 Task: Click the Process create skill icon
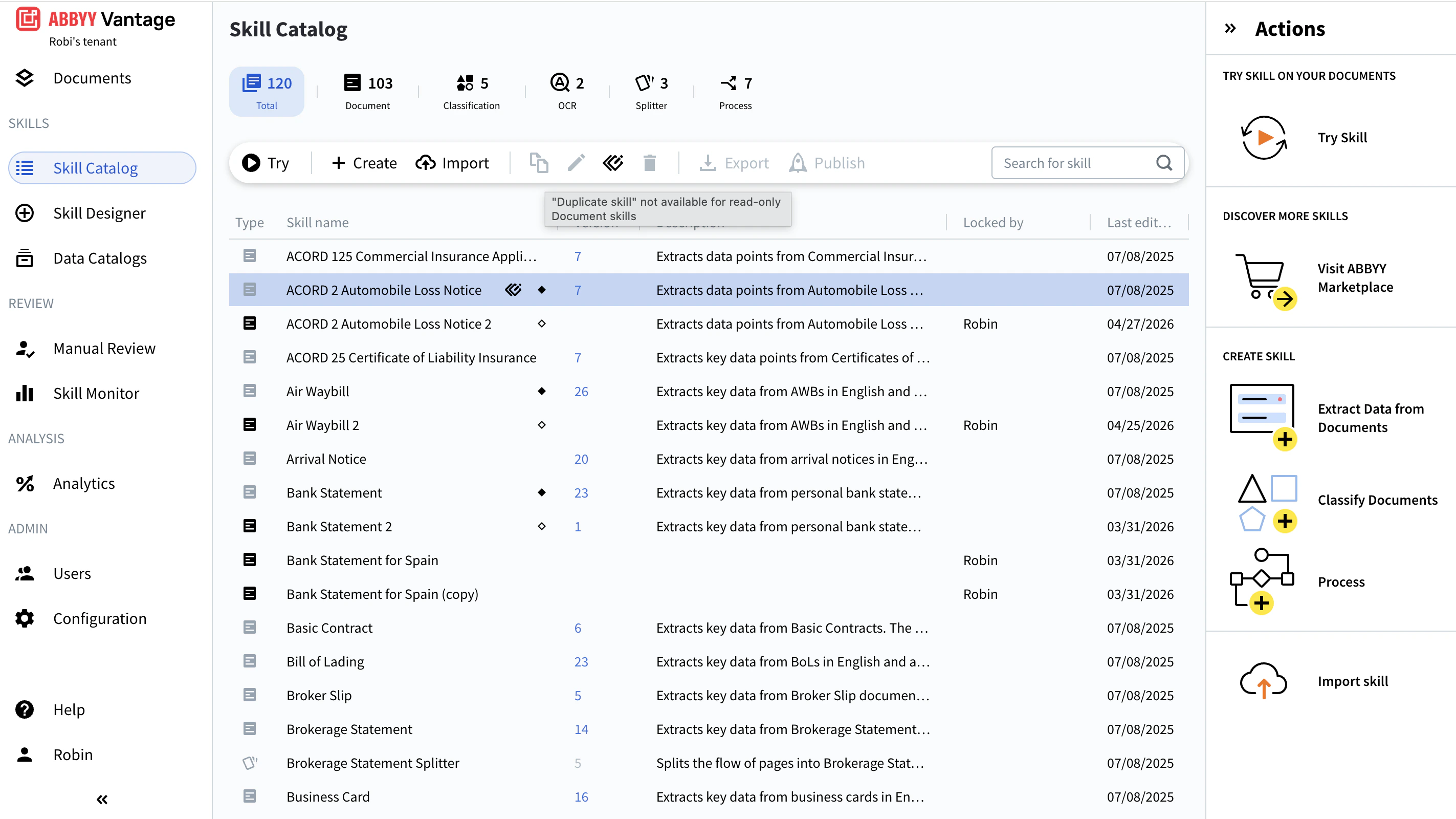(x=1262, y=581)
